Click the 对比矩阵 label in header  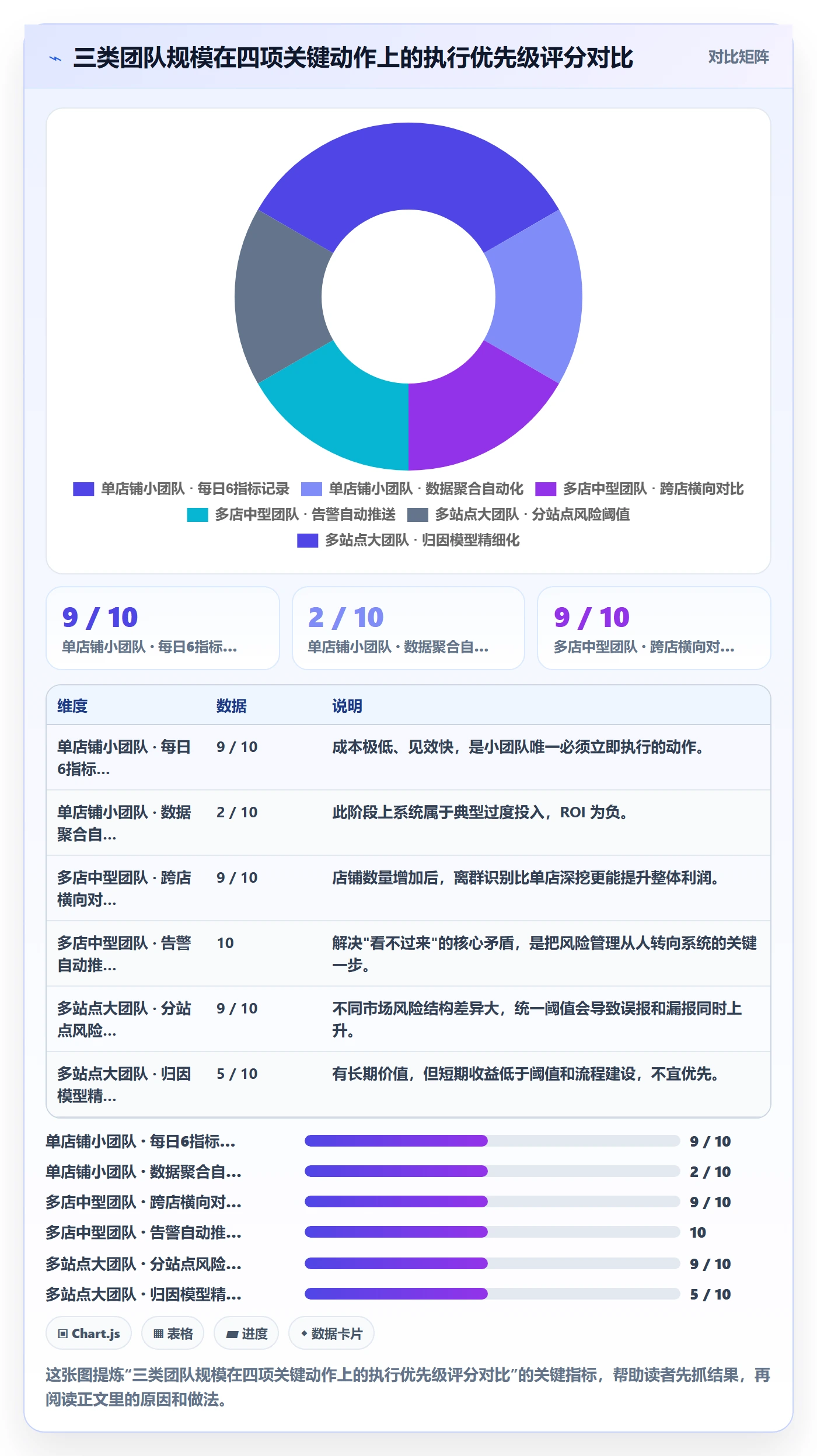pos(738,57)
